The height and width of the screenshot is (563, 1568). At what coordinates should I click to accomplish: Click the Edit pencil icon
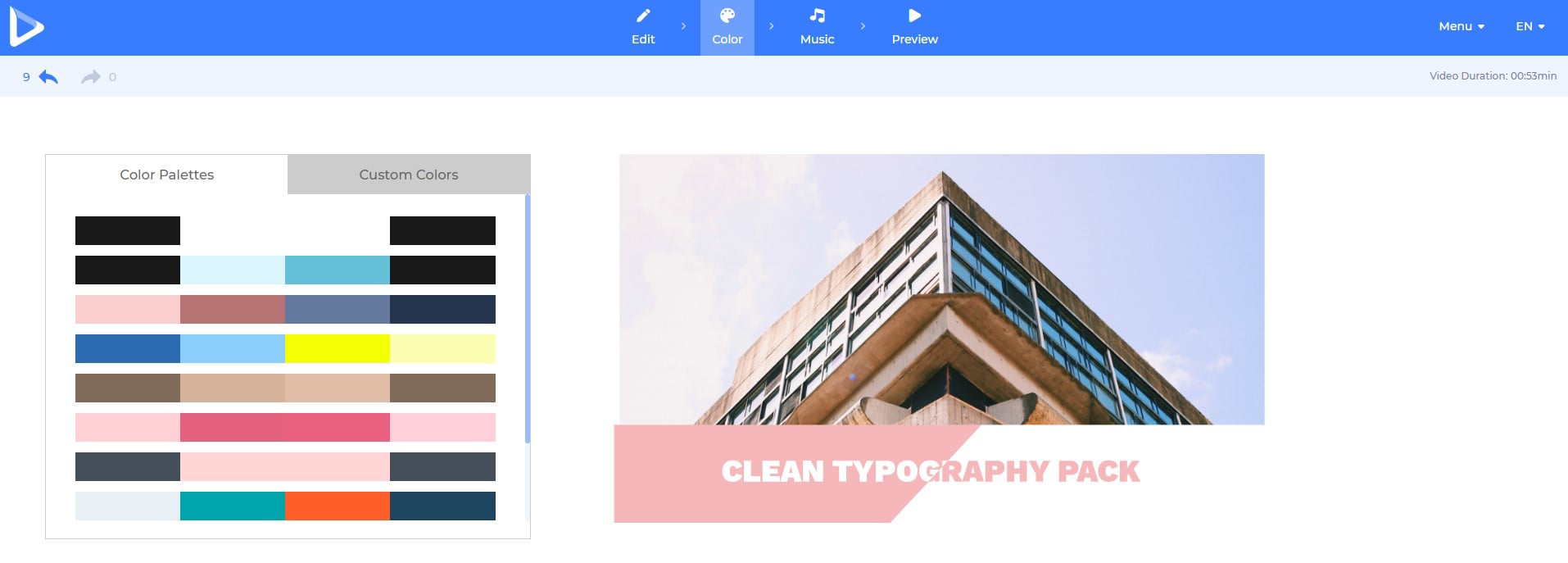point(643,16)
